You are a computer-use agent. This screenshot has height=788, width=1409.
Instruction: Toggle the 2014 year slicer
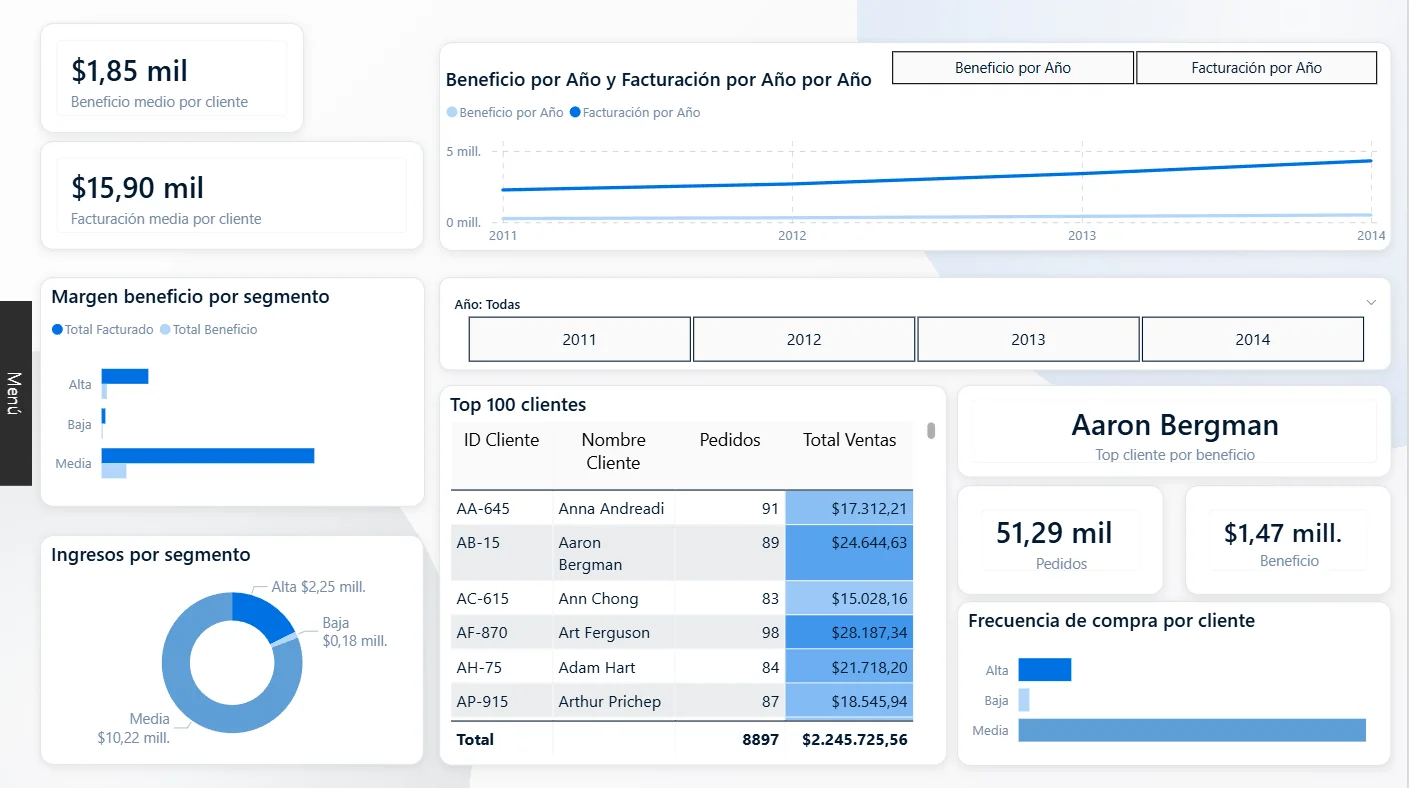(x=1253, y=339)
